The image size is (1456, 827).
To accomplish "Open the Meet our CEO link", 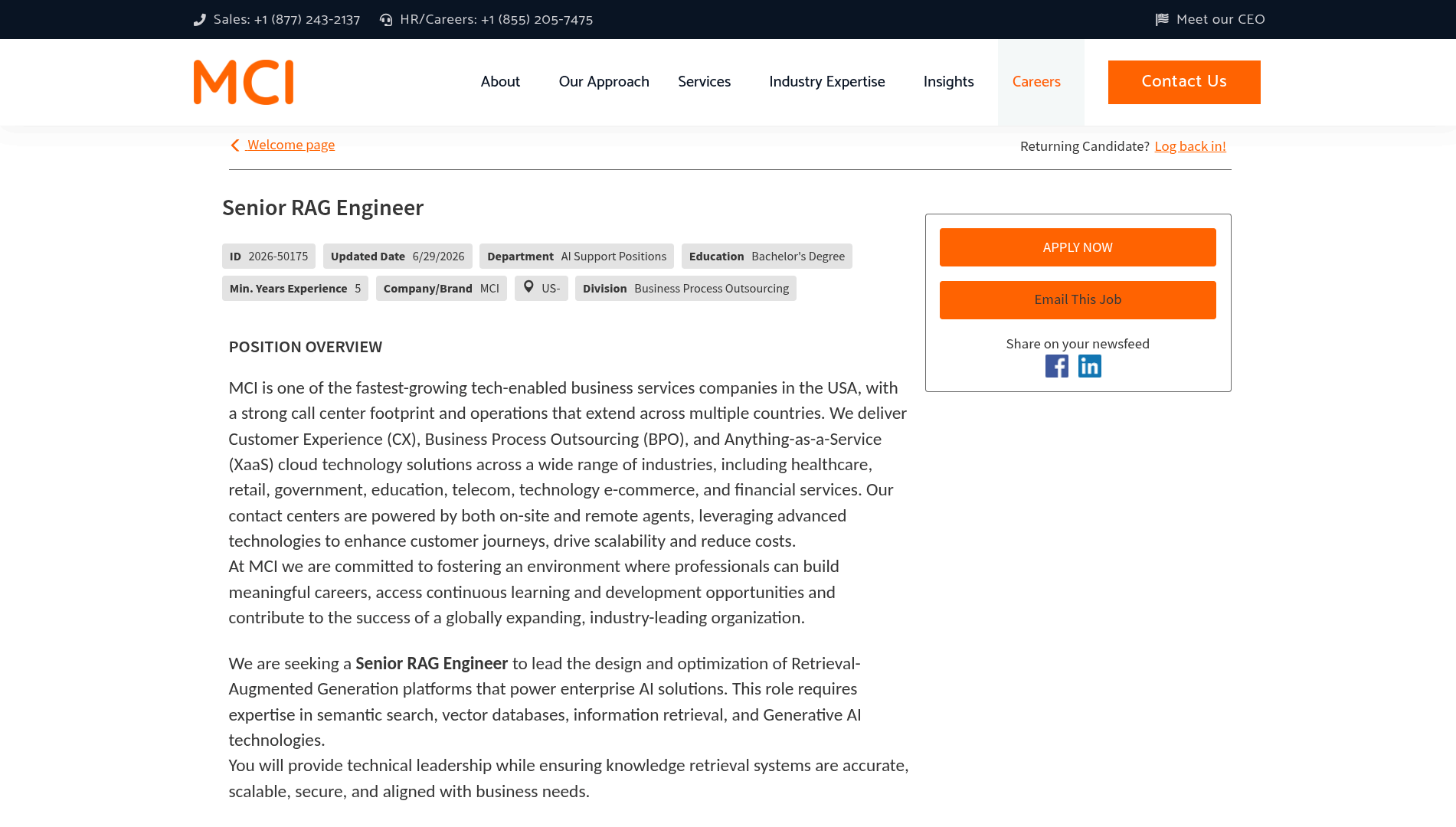I will point(1220,19).
